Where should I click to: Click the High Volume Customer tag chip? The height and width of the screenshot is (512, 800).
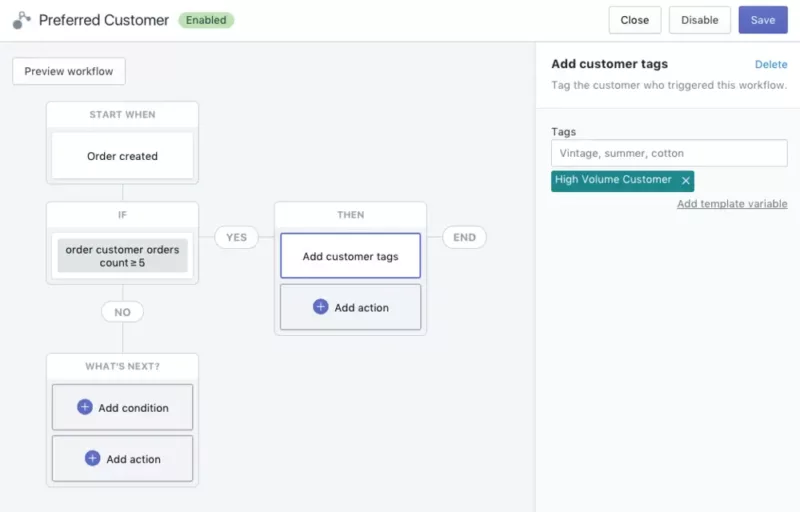613,180
